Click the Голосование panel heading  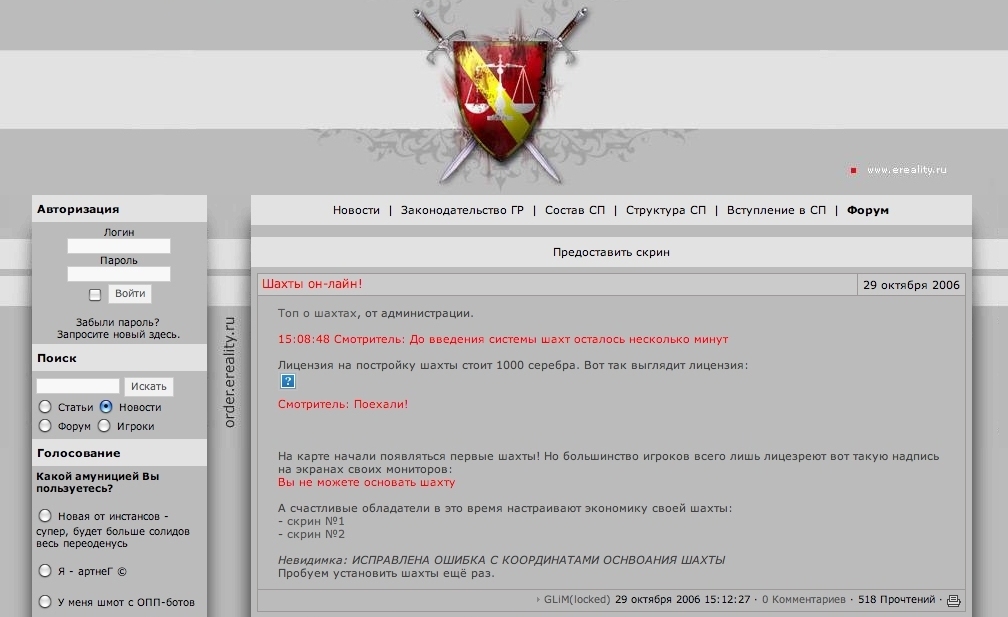click(78, 453)
